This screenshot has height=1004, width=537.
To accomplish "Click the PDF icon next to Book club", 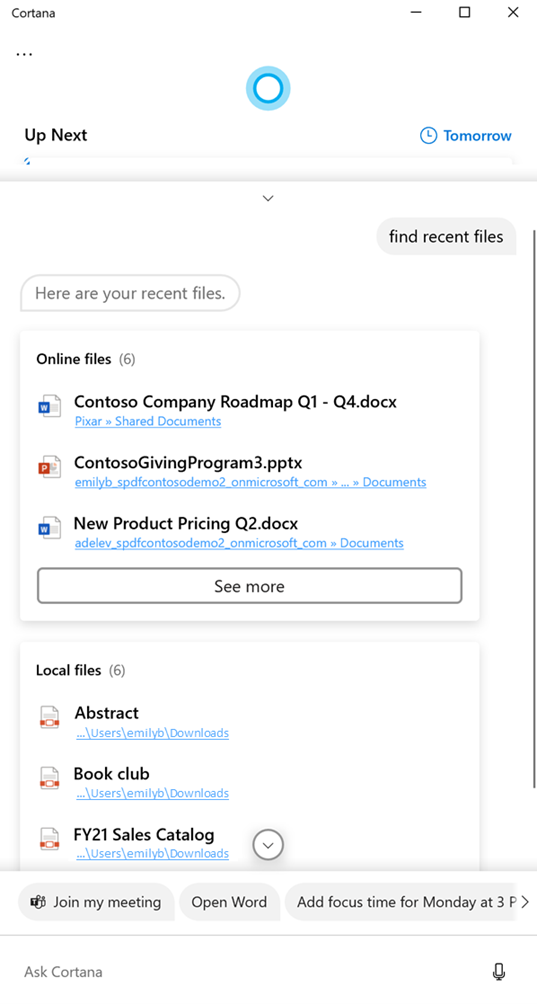I will click(x=49, y=779).
